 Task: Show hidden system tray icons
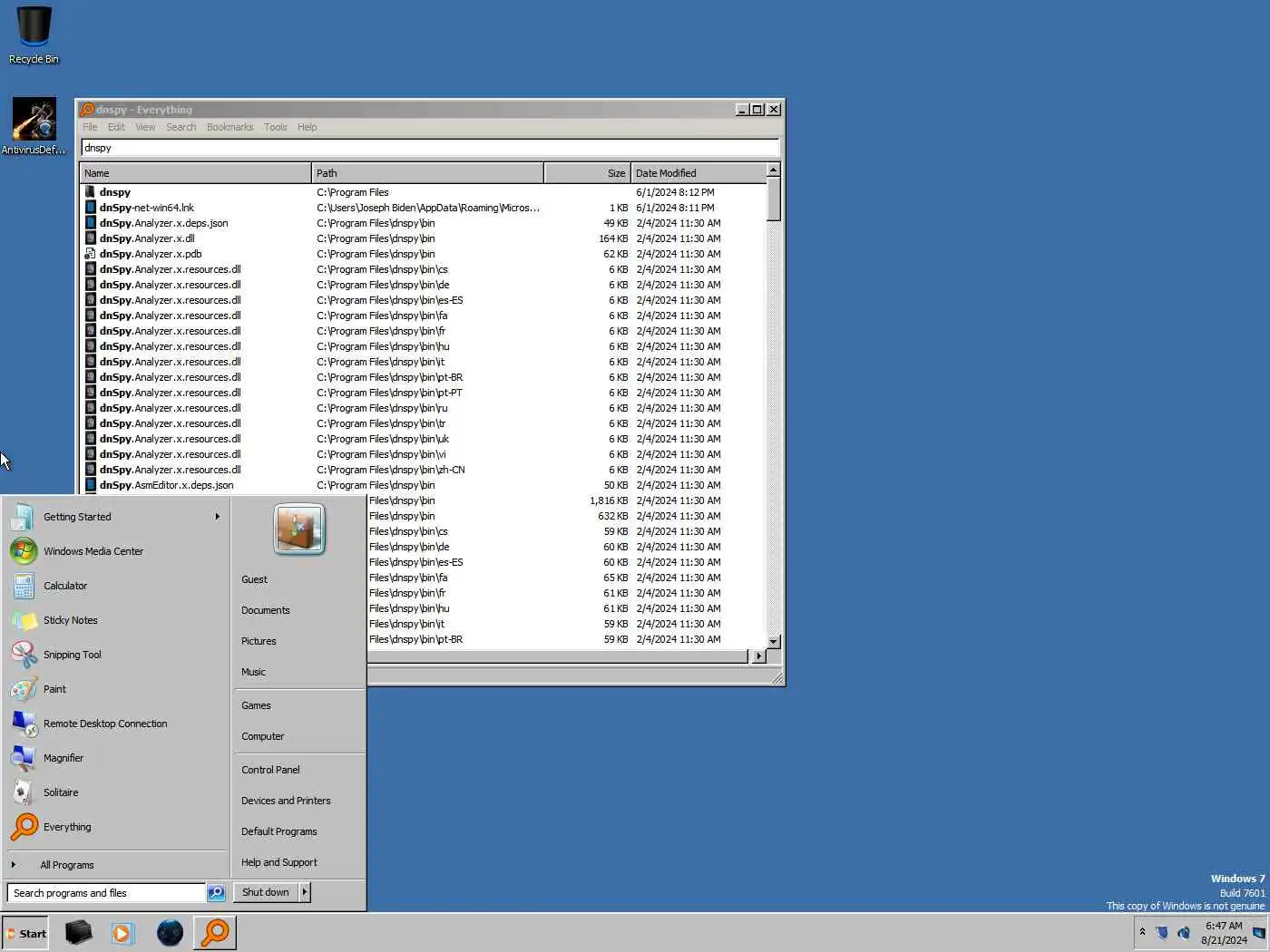[x=1142, y=932]
